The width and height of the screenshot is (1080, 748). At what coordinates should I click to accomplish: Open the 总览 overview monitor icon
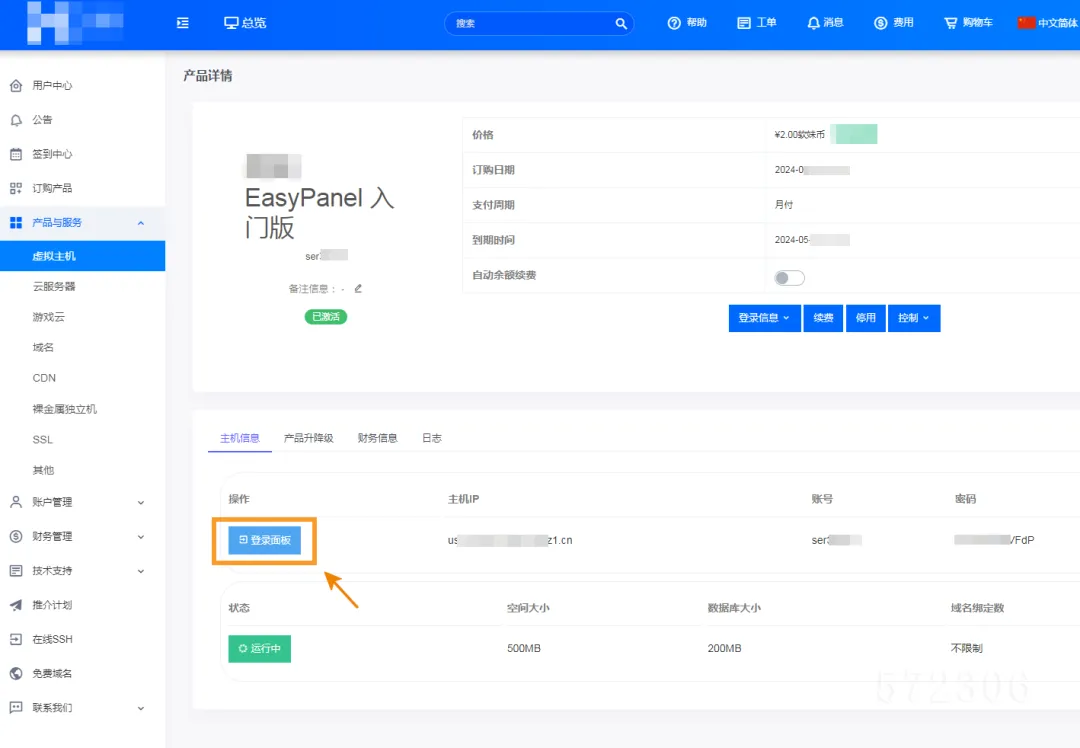231,23
